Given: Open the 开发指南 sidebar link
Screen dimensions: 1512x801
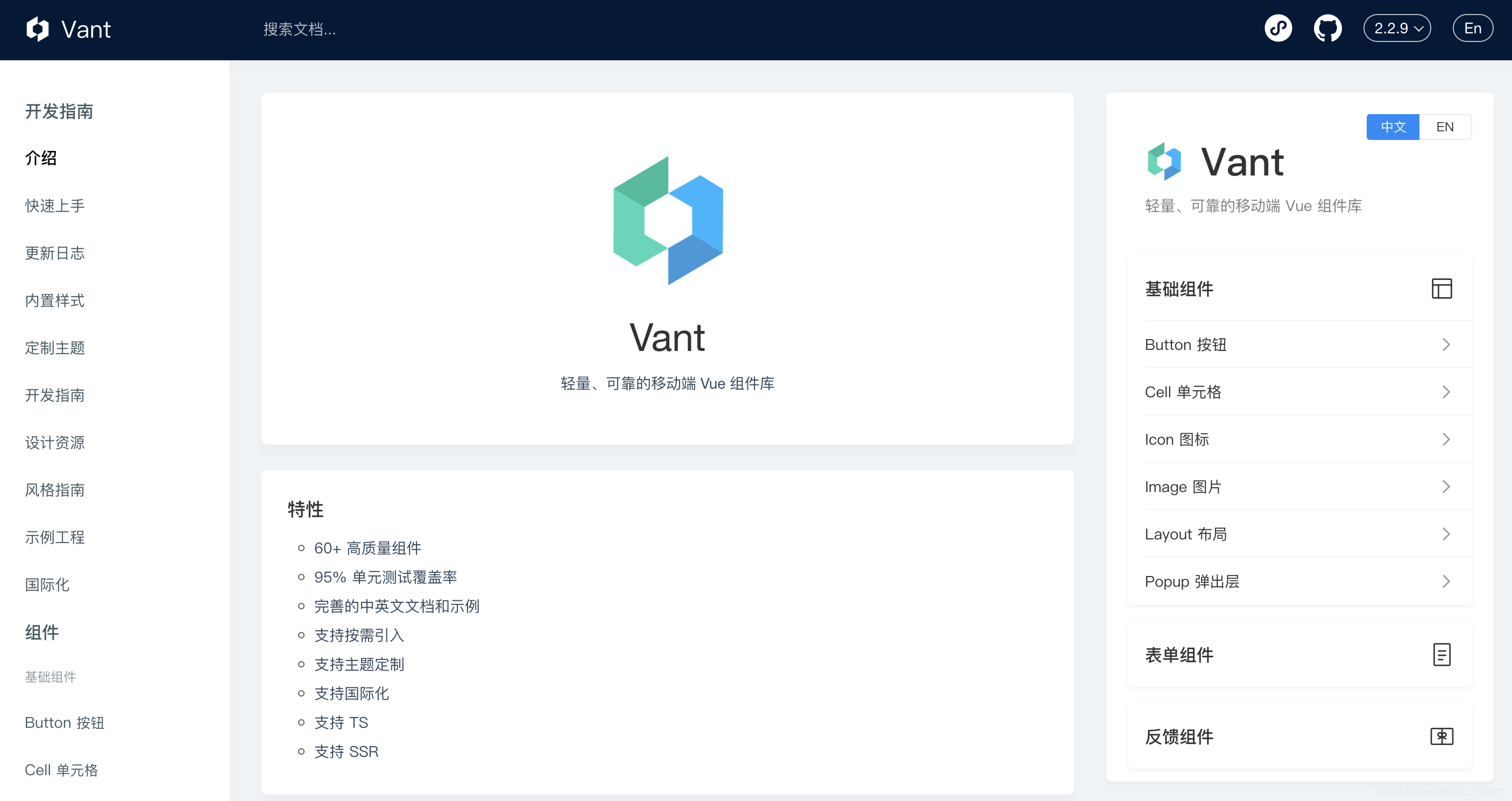Looking at the screenshot, I should click(x=54, y=395).
